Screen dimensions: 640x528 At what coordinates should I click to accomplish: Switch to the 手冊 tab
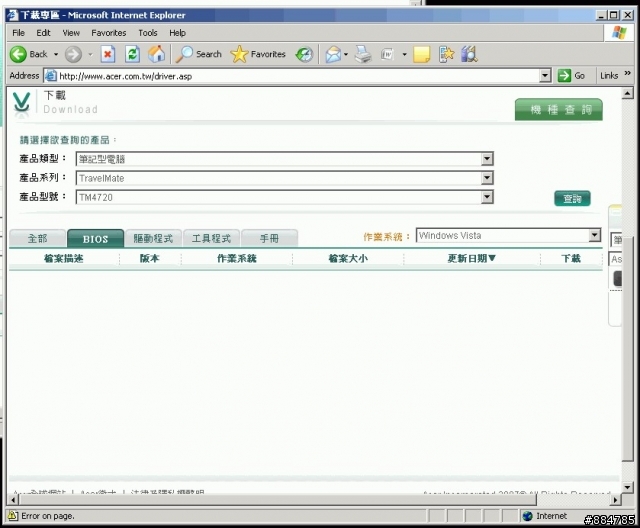coord(269,238)
